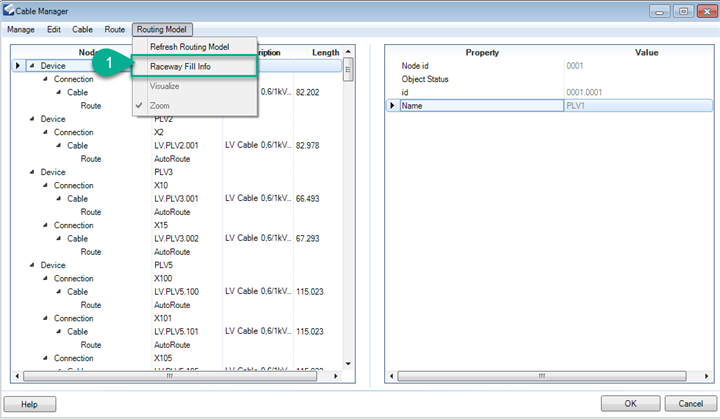Click the id value 0001.0001
Screen dimensions: 720x419
click(x=584, y=92)
